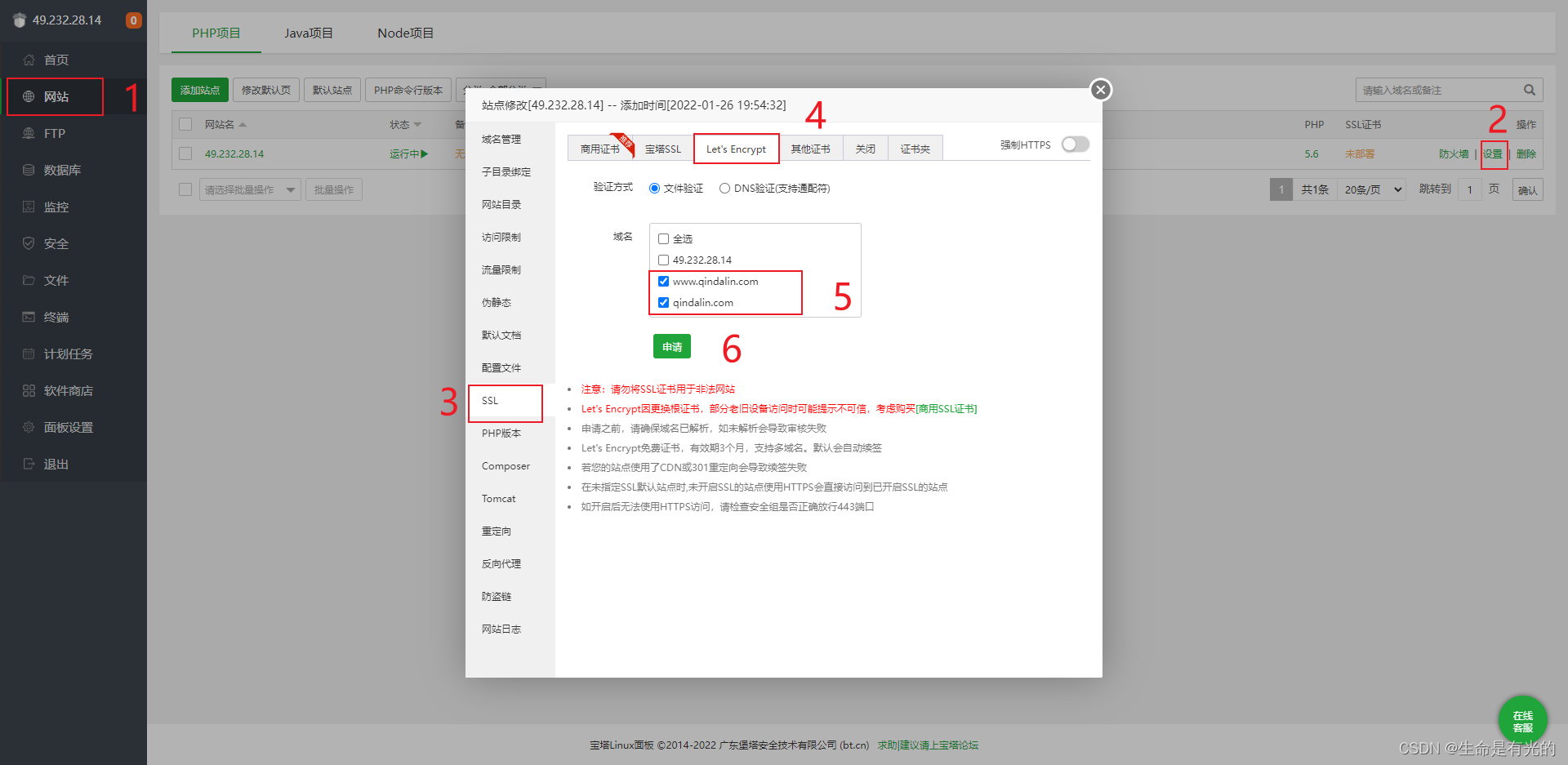This screenshot has width=1568, height=765.
Task: Switch to the Java项目 tab
Action: tap(309, 33)
